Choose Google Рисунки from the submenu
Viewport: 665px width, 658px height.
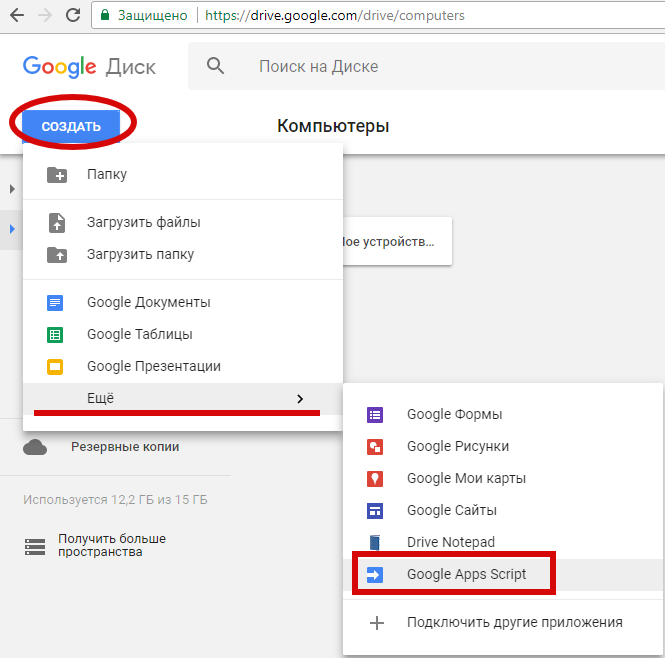[x=503, y=447]
